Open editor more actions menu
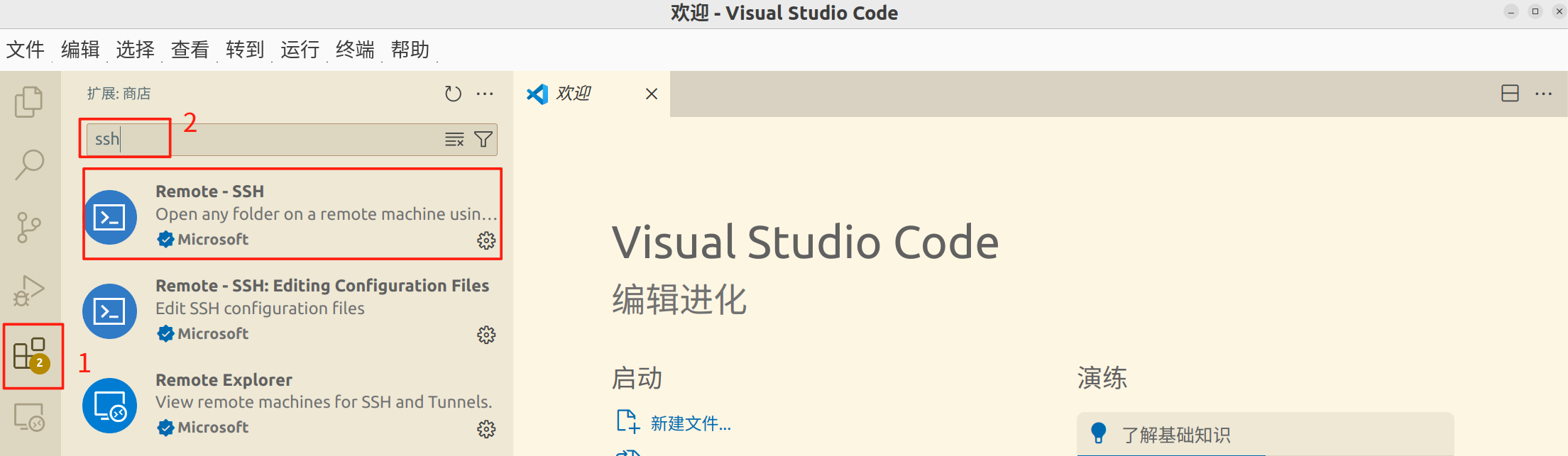The height and width of the screenshot is (456, 1568). 1543,94
